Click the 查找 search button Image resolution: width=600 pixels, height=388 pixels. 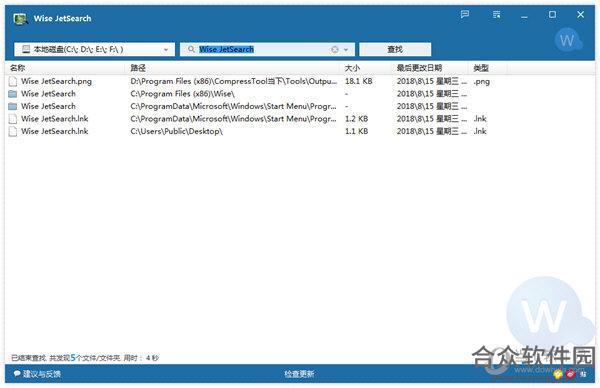tap(395, 49)
